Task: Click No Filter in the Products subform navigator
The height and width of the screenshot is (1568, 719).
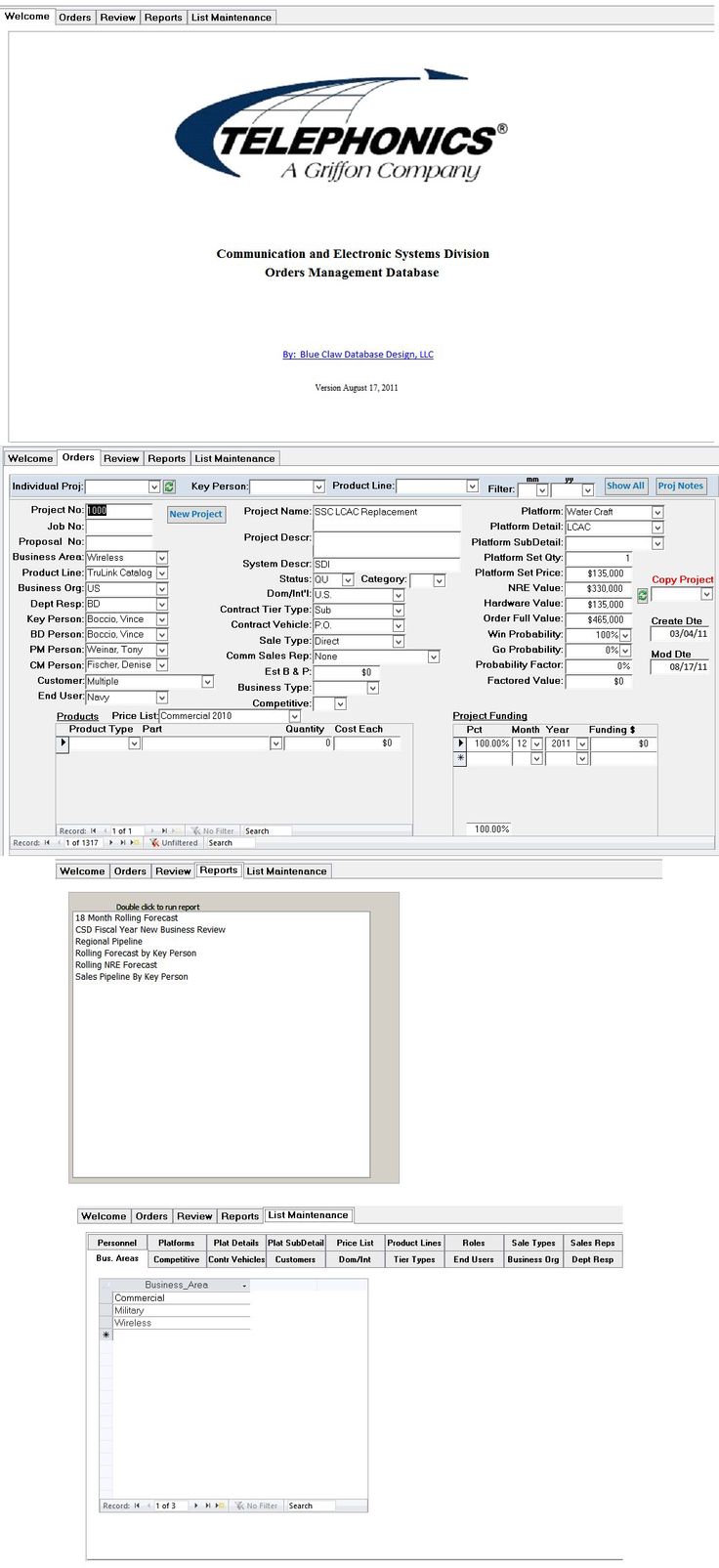Action: 212,830
